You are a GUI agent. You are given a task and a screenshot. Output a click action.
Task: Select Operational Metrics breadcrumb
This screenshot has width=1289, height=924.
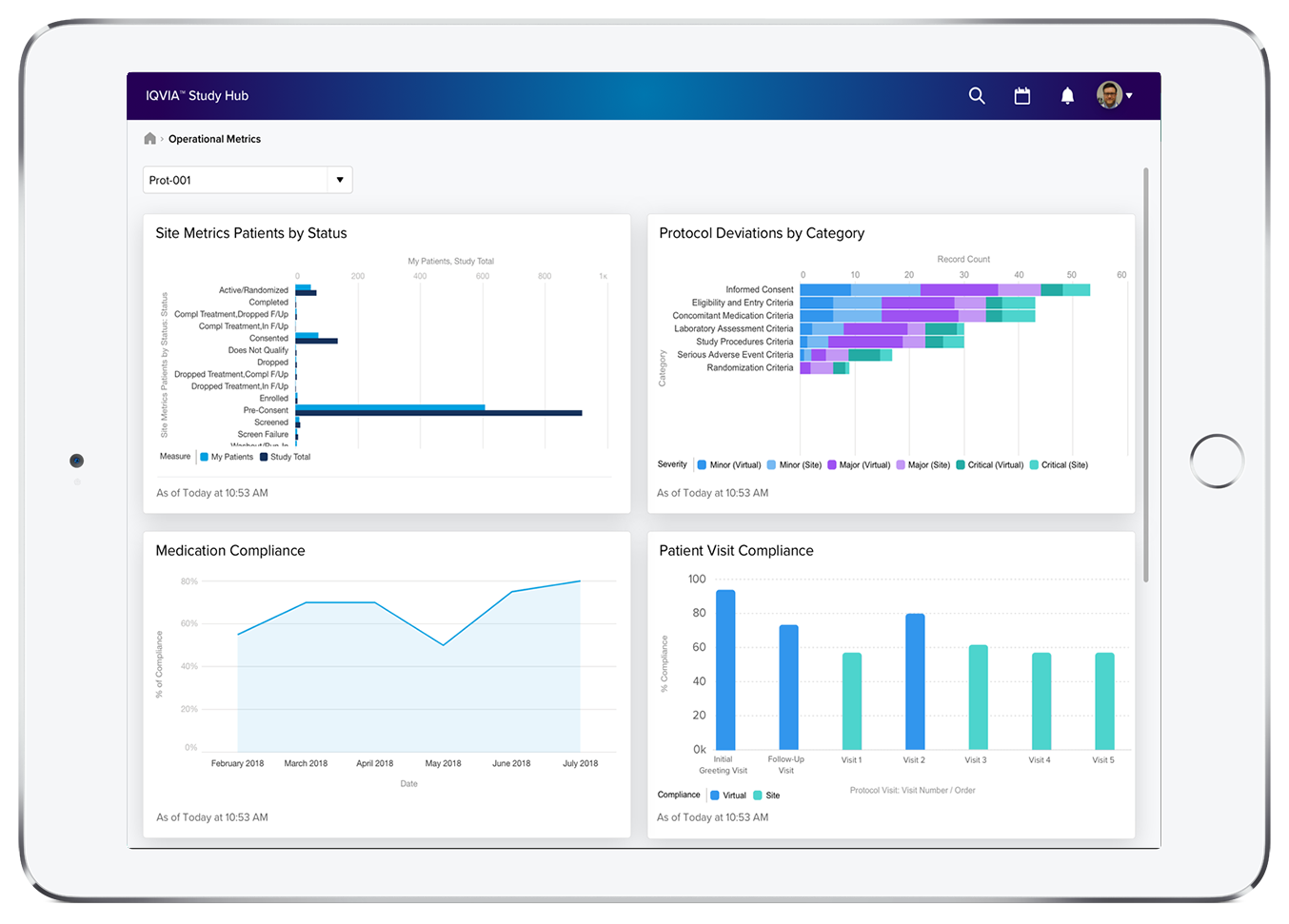click(214, 139)
